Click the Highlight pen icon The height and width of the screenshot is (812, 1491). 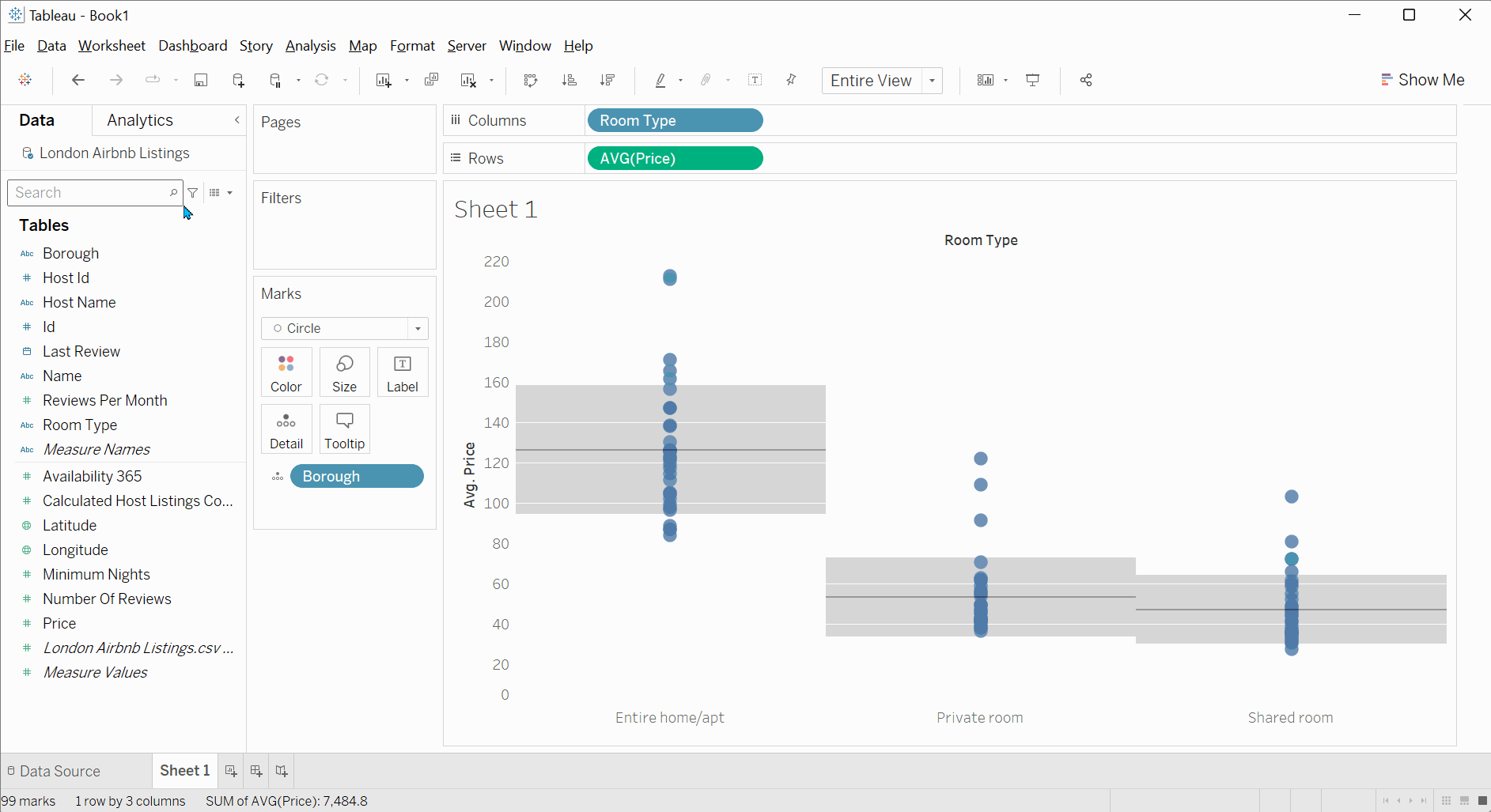[660, 80]
